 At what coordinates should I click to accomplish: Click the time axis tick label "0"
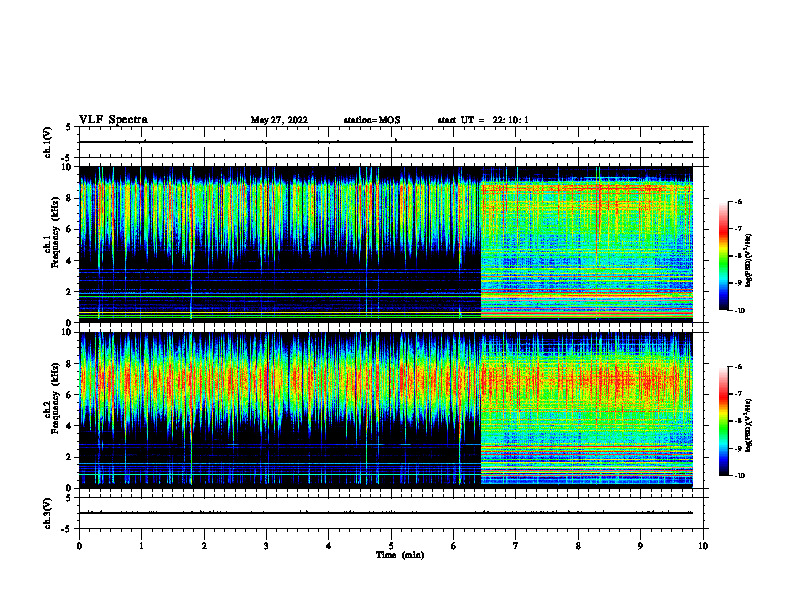tap(79, 546)
